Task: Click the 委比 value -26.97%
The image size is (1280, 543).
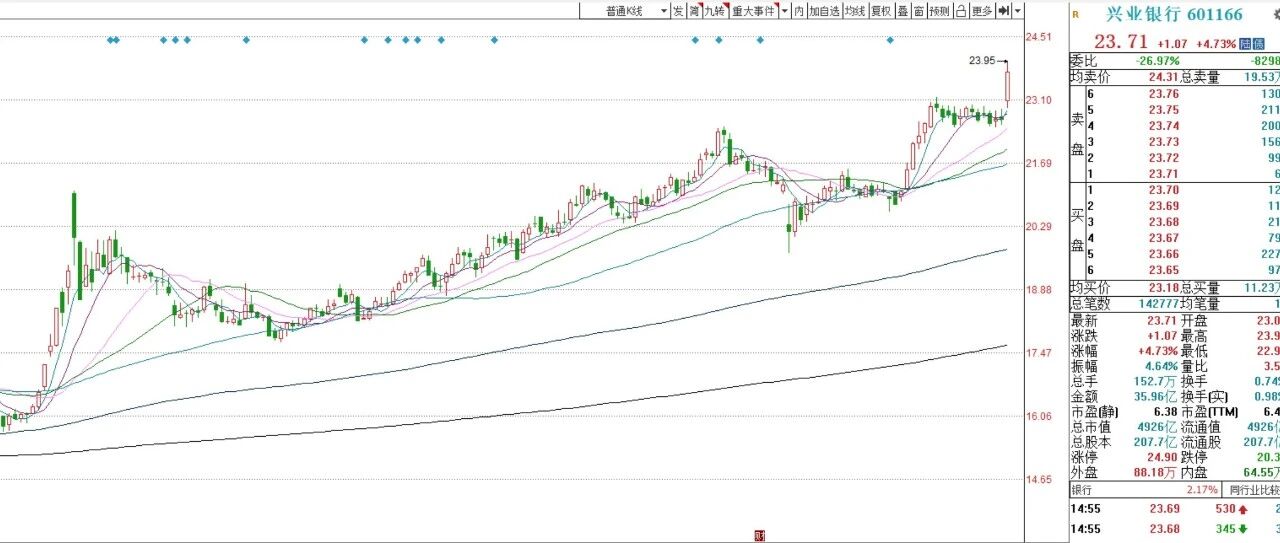Action: (1158, 60)
